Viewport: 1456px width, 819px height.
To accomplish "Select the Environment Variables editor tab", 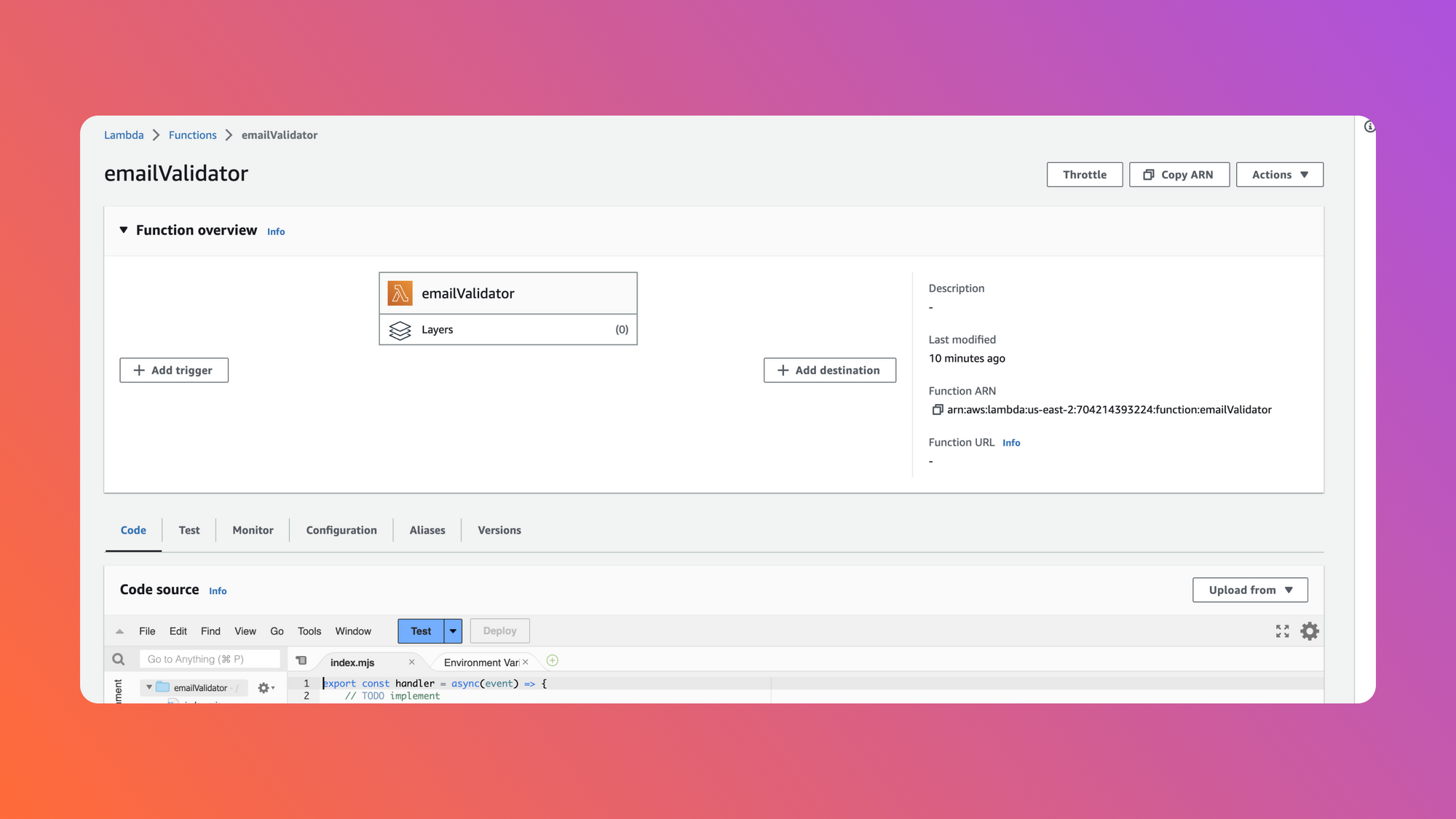I will (x=481, y=662).
